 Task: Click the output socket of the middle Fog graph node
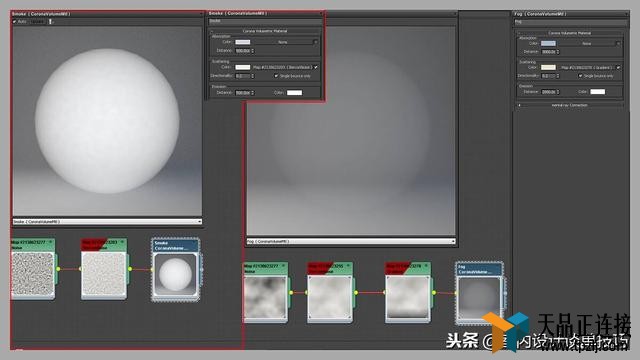tap(356, 293)
